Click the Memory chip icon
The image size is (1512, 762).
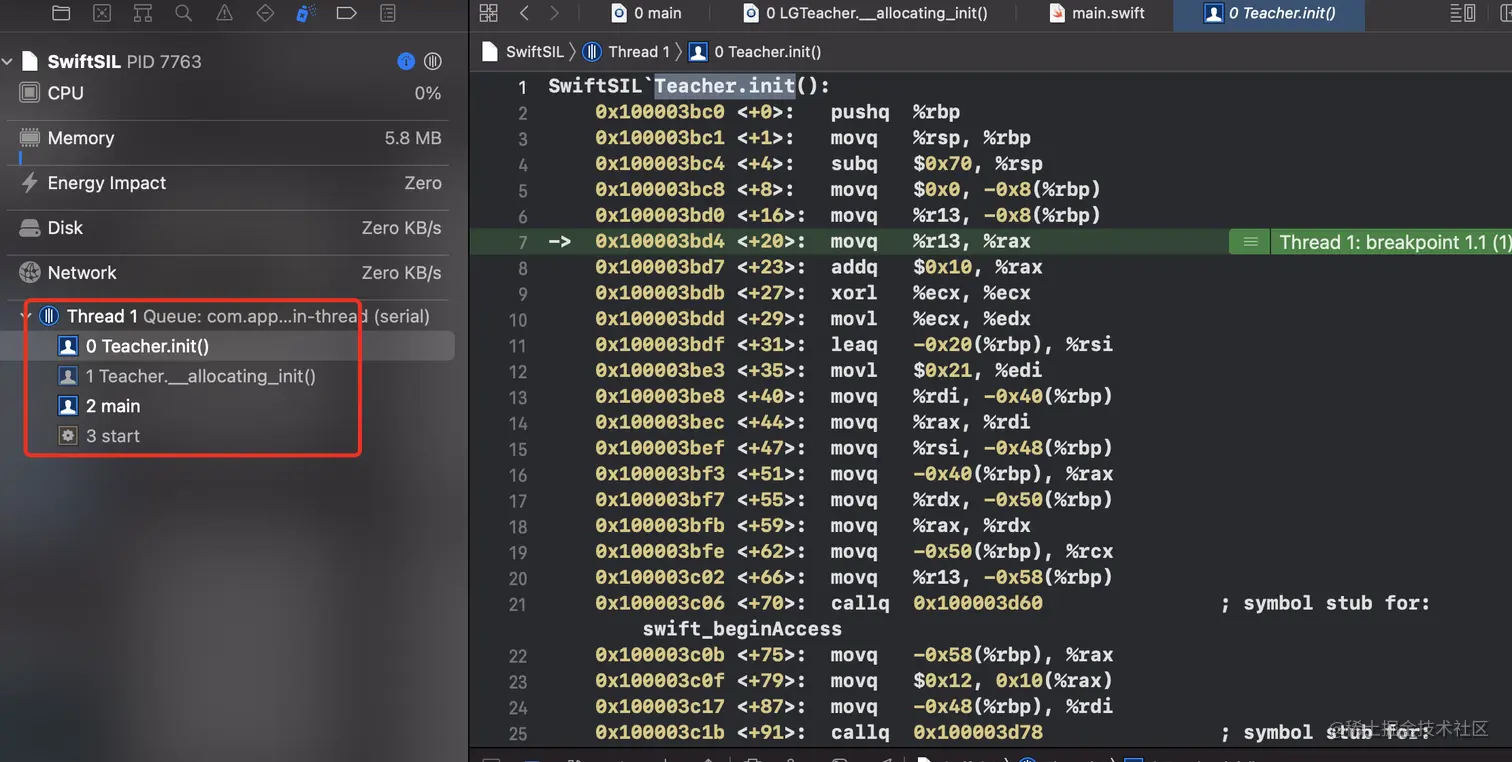[x=30, y=138]
